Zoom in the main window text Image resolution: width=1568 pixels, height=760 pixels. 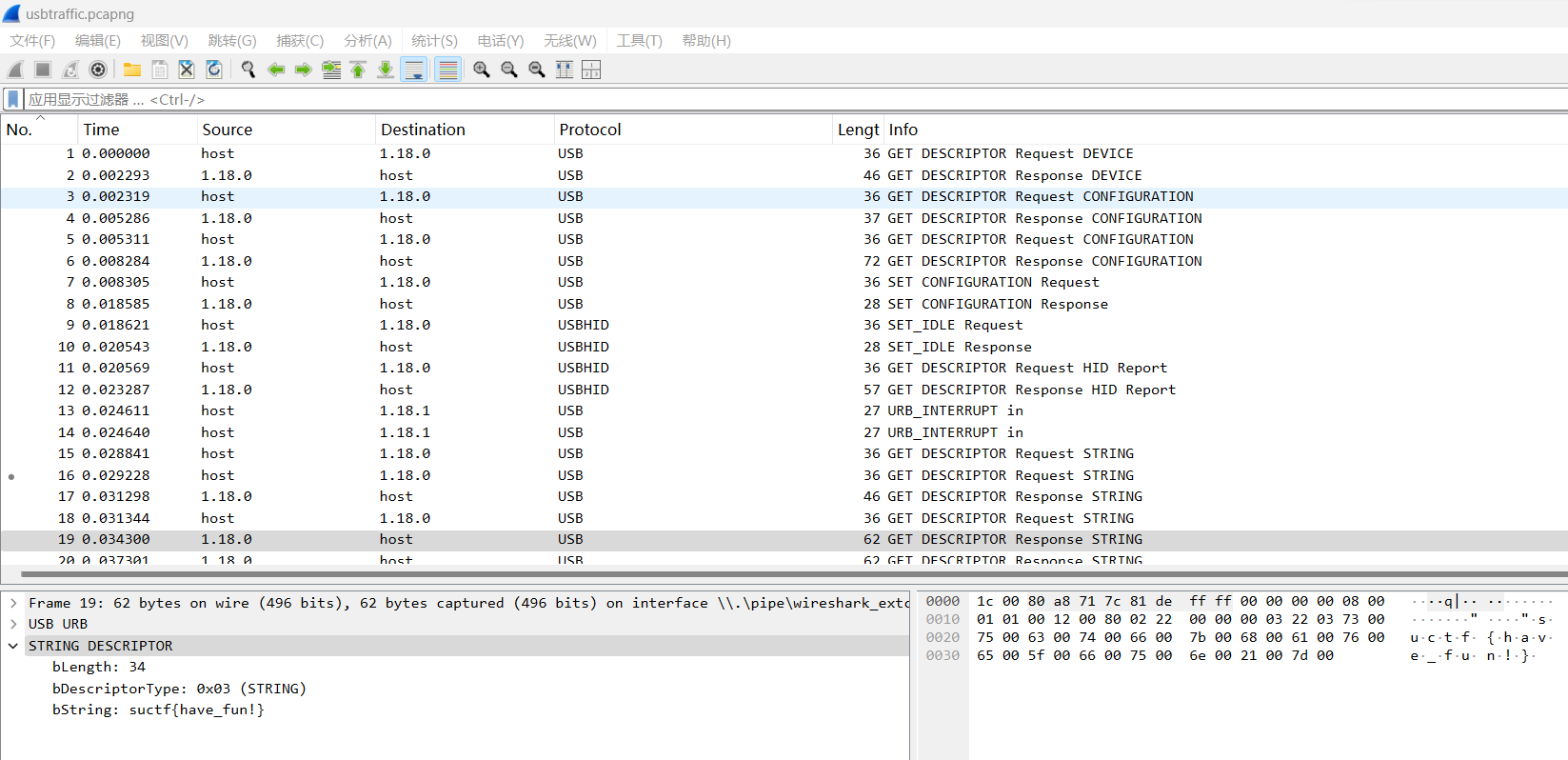tap(482, 70)
